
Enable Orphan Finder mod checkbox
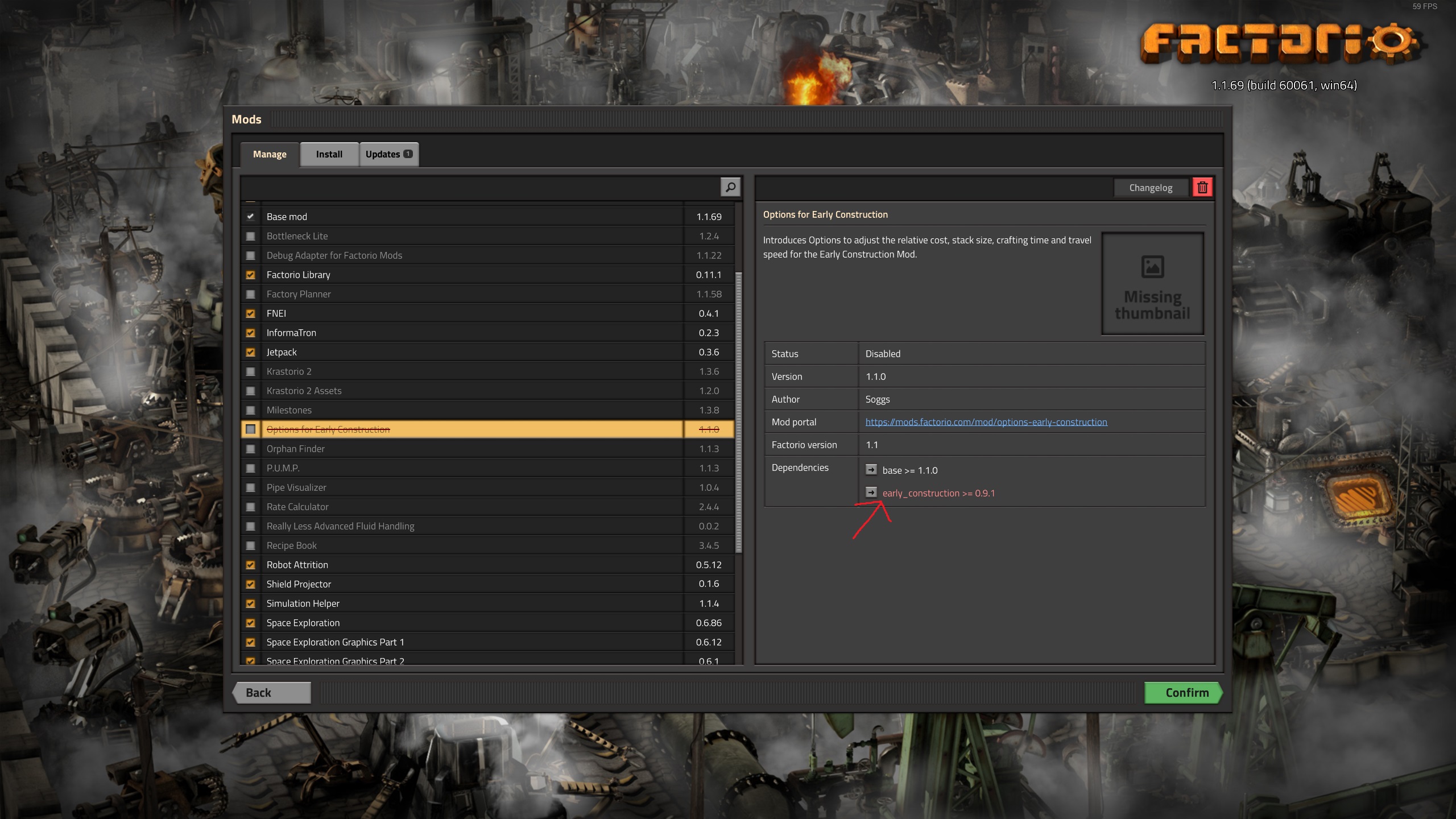click(250, 449)
